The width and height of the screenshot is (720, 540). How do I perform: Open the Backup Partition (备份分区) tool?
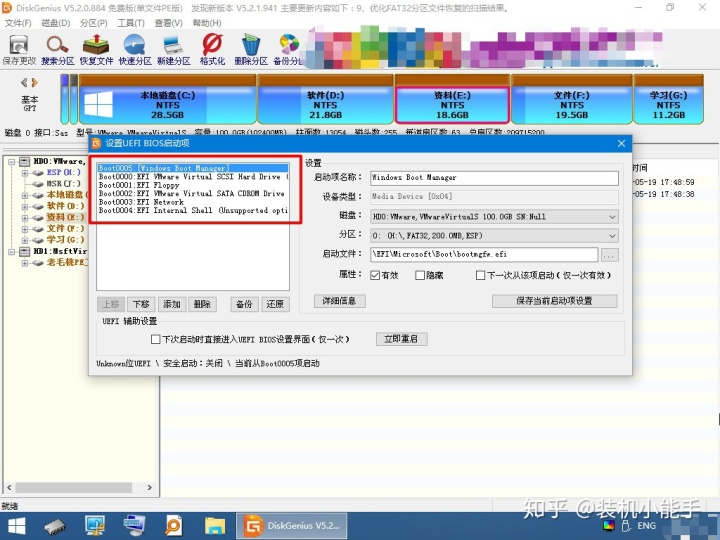click(288, 50)
